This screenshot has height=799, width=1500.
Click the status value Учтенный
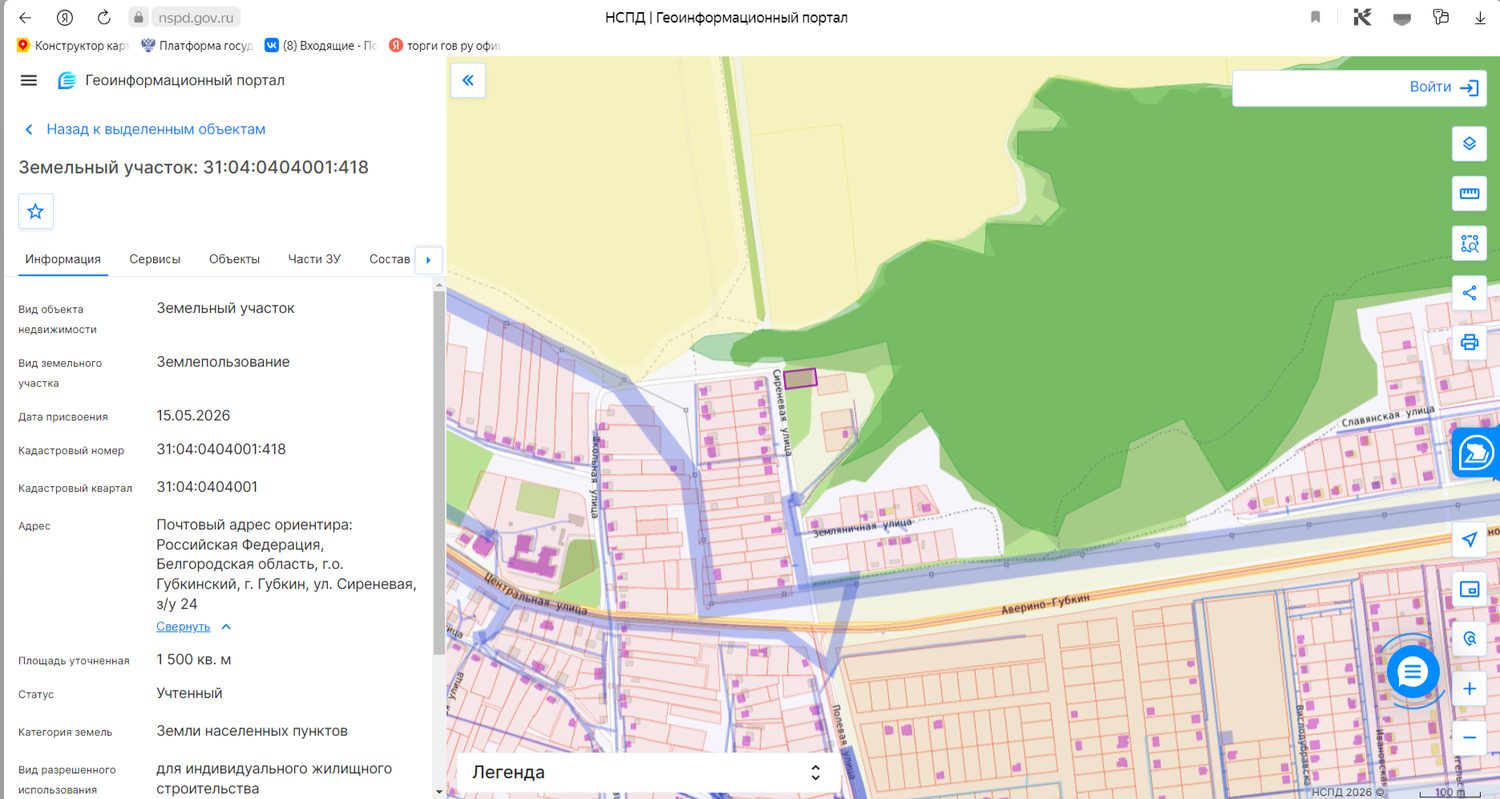(189, 693)
